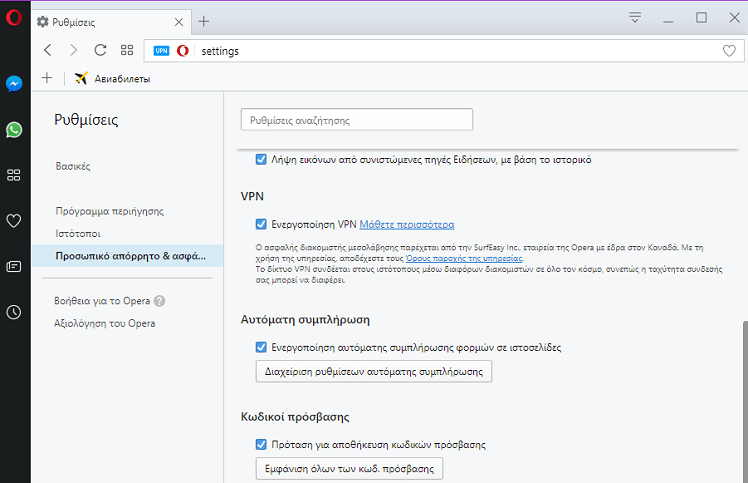Viewport: 748px width, 483px height.
Task: Open the tab list menu in title bar
Action: (634, 17)
